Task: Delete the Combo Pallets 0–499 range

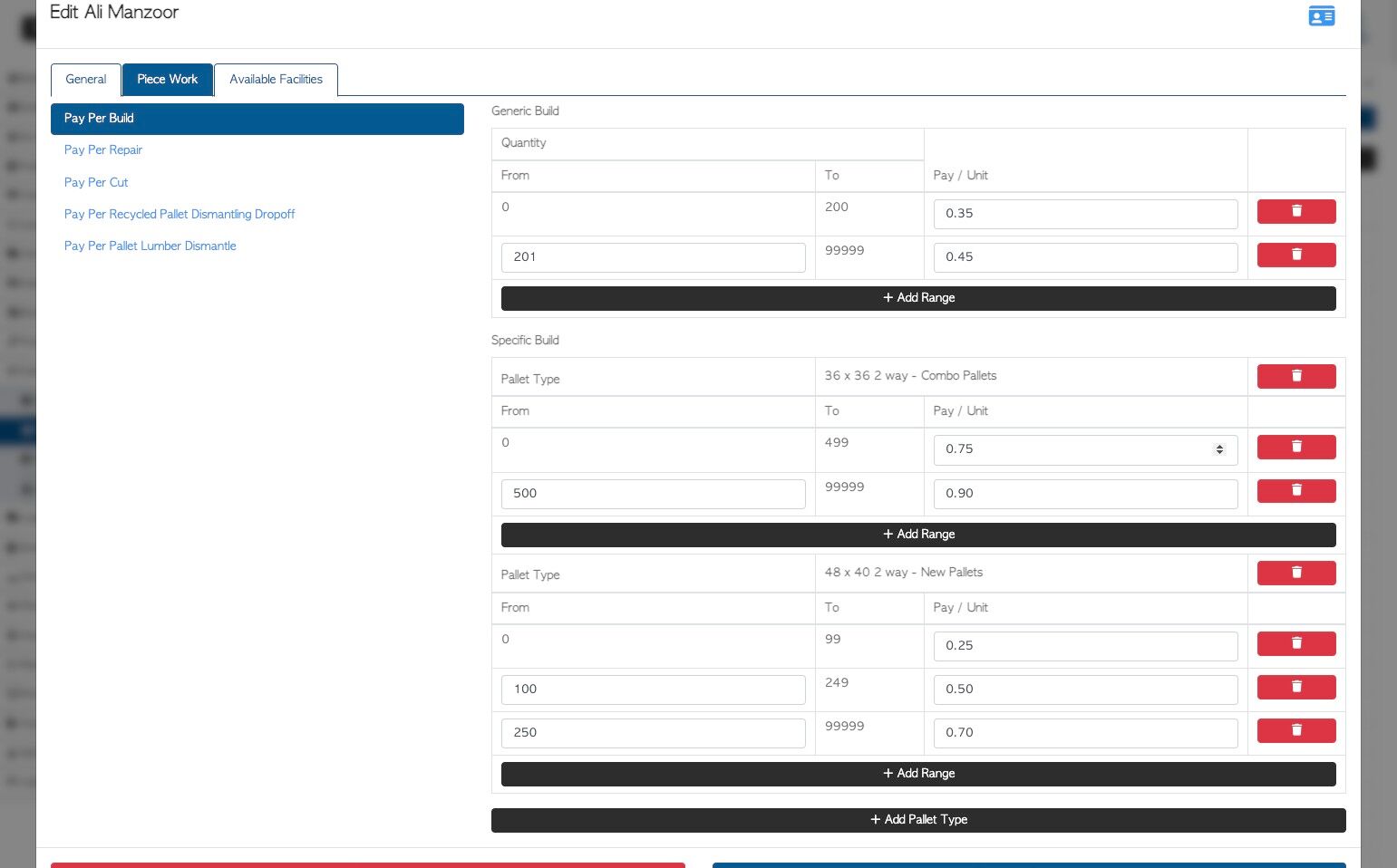Action: 1296,447
